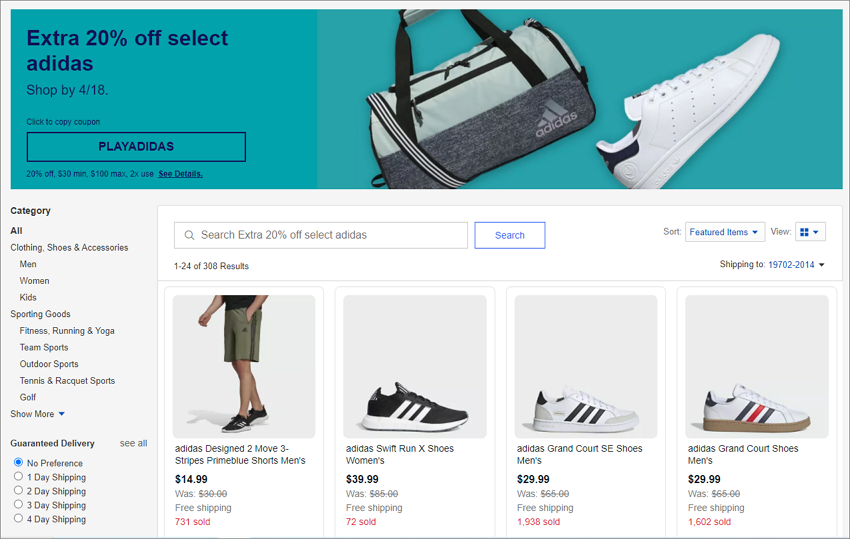Screen dimensions: 850x539
Task: Expand Shipping to 19702-2014 dropdown
Action: (796, 265)
